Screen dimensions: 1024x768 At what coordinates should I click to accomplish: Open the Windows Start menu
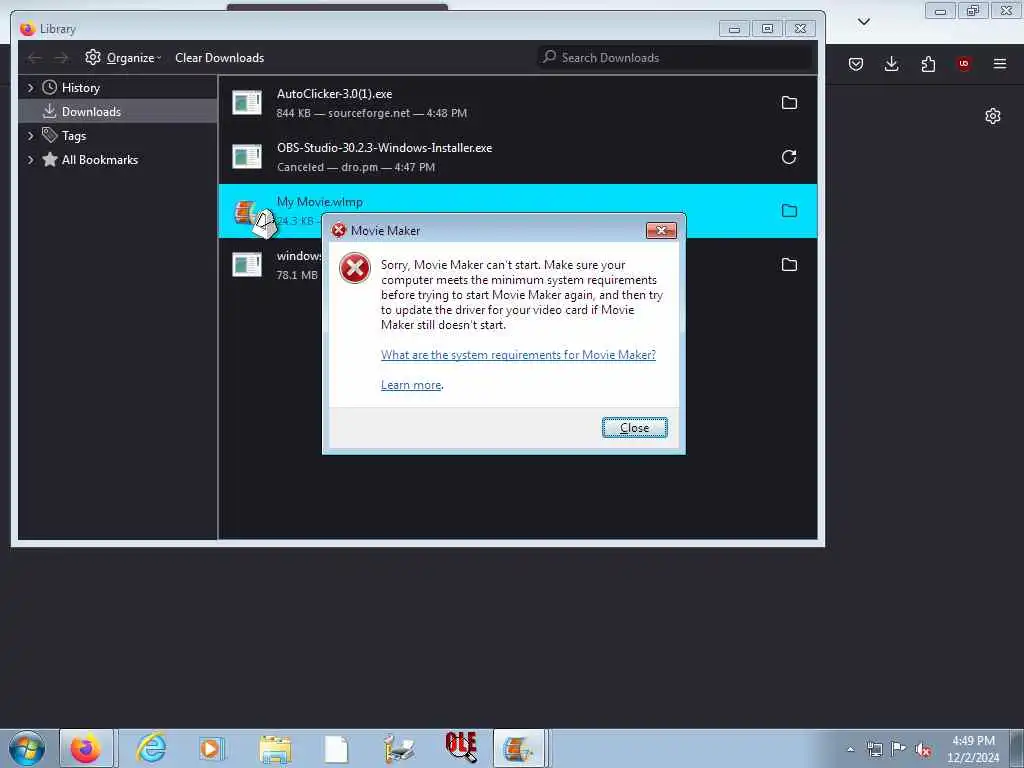click(x=27, y=748)
